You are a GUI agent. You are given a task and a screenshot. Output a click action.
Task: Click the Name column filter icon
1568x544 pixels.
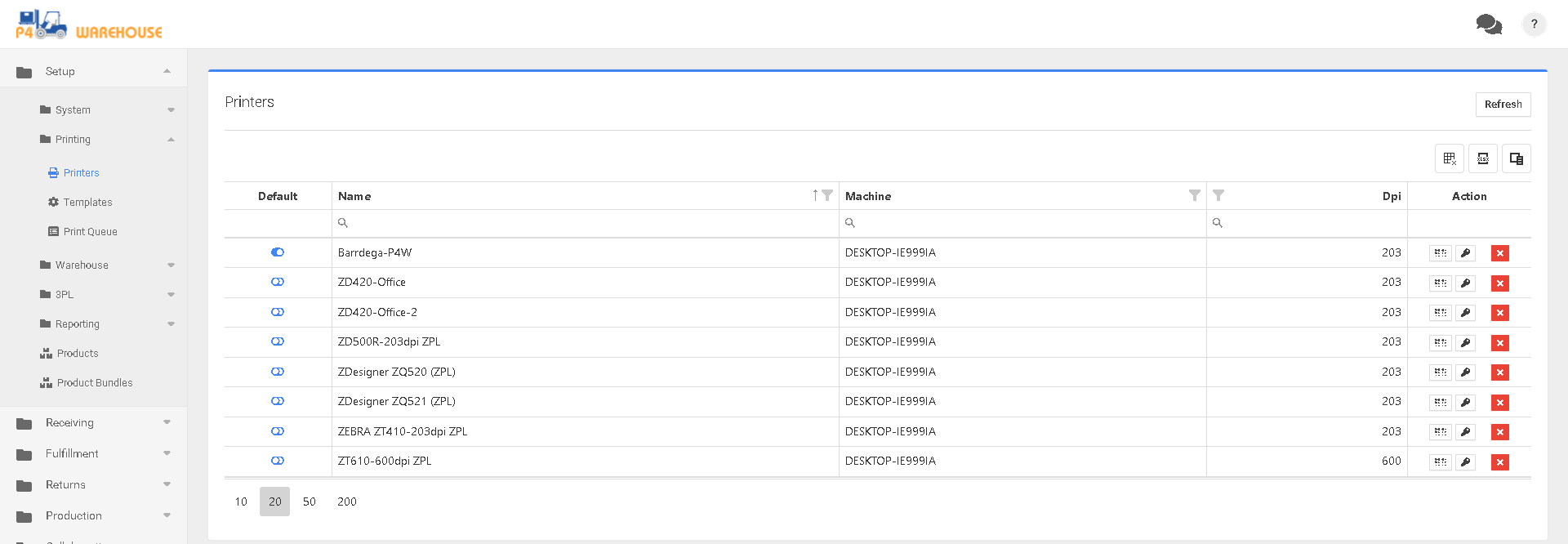click(x=827, y=195)
